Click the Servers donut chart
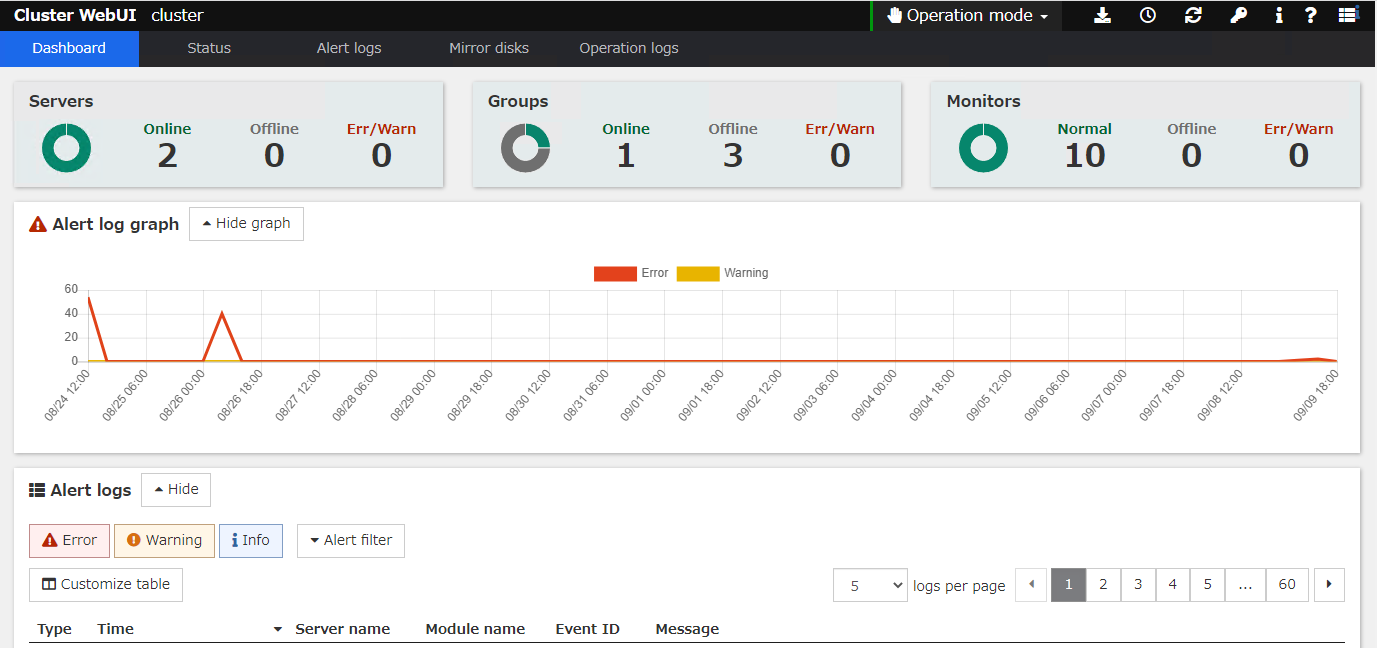 [x=65, y=147]
